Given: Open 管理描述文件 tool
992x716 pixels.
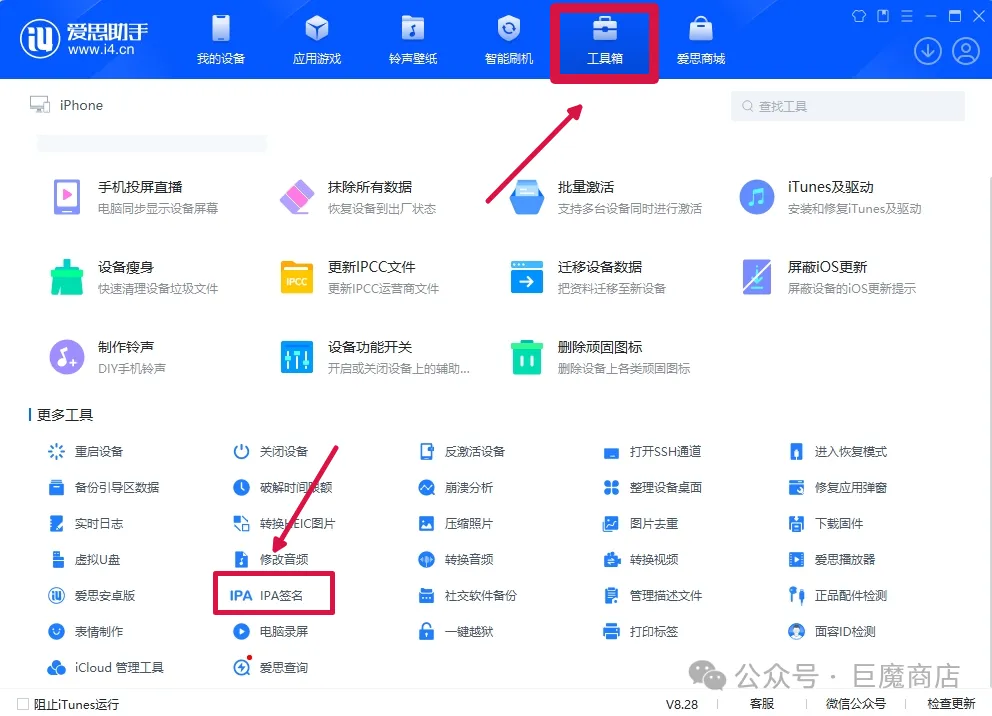Looking at the screenshot, I should pos(652,596).
